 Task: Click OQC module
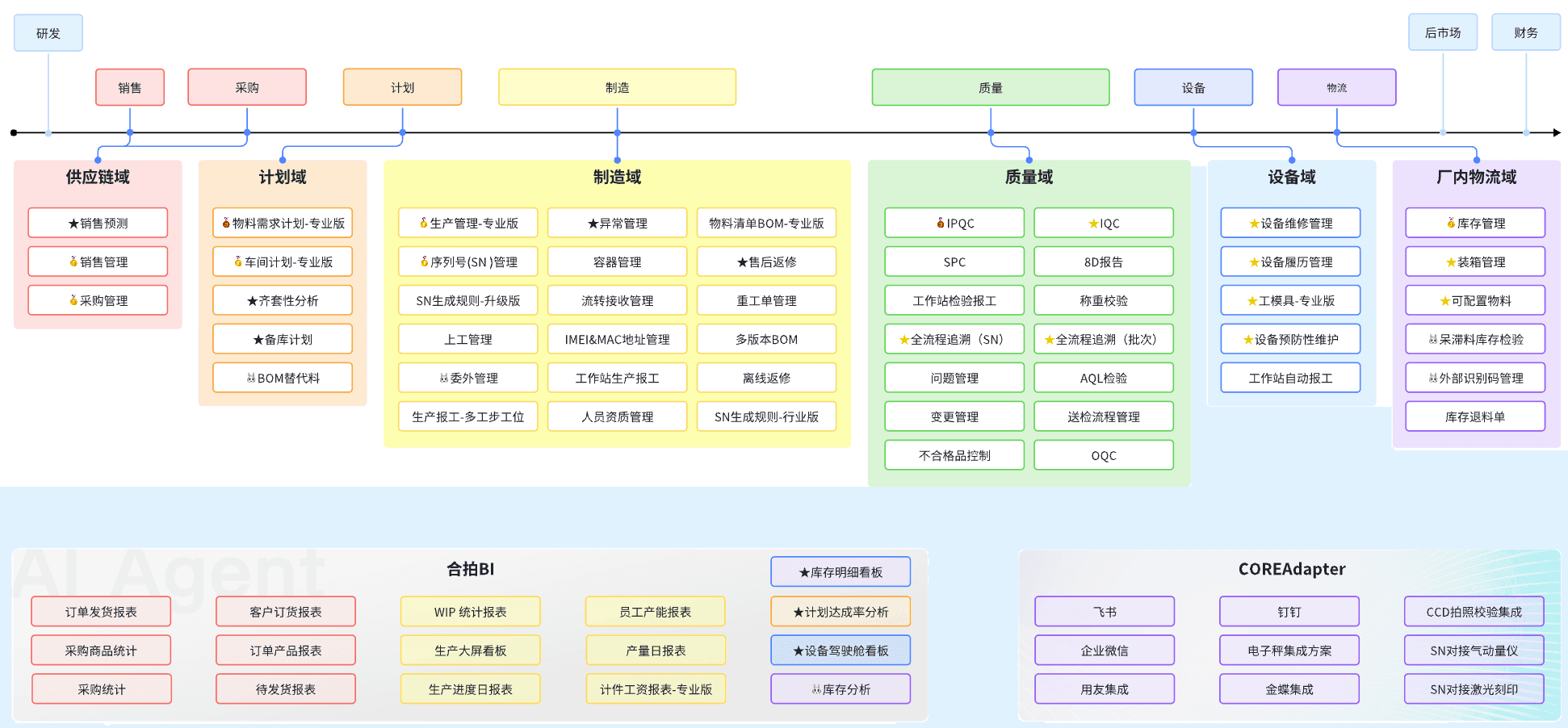point(1104,455)
